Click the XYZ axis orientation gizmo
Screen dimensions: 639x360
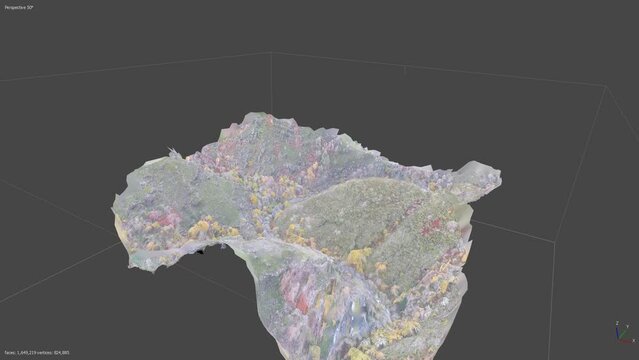click(x=625, y=332)
